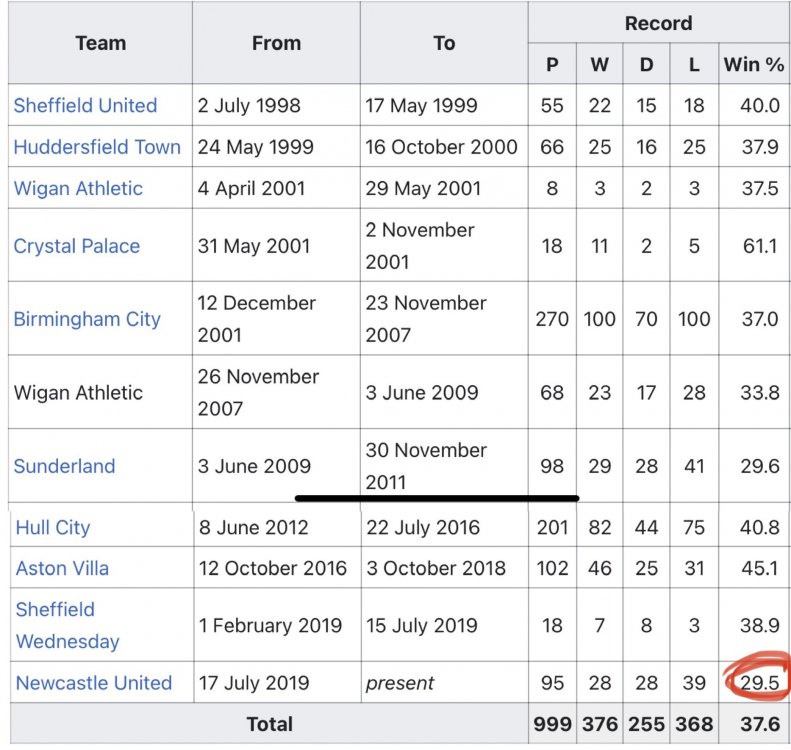Click the Total row label
The image size is (791, 750).
pyautogui.click(x=269, y=724)
